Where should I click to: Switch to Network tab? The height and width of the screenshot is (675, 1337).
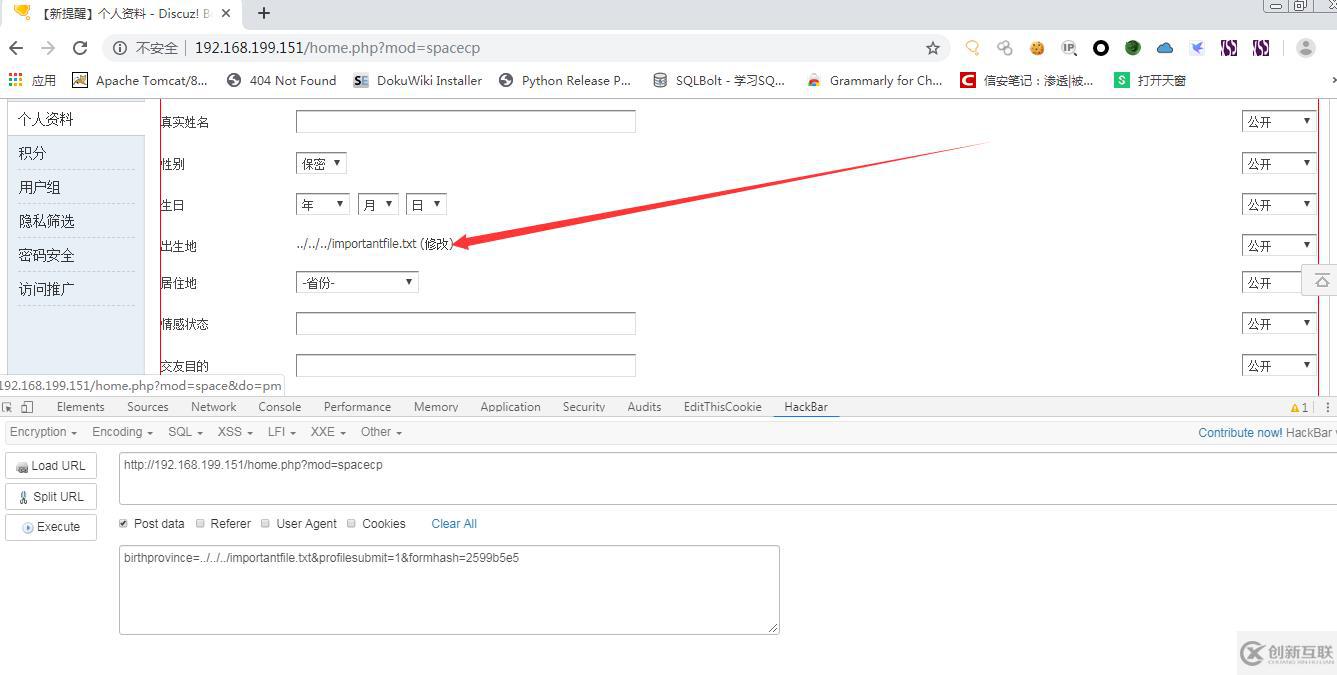pos(214,407)
